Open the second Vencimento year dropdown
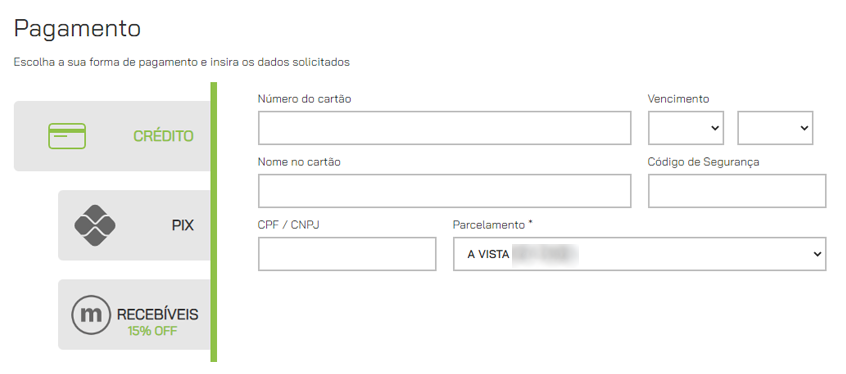 (775, 128)
